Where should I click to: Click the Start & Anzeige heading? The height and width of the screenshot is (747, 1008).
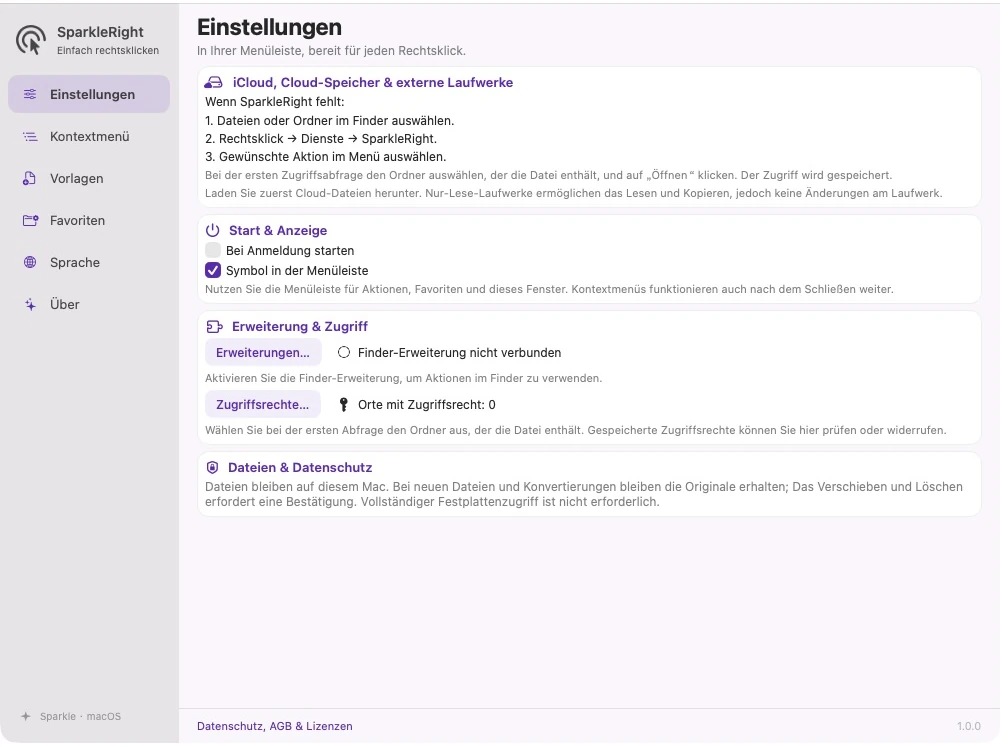pos(278,230)
